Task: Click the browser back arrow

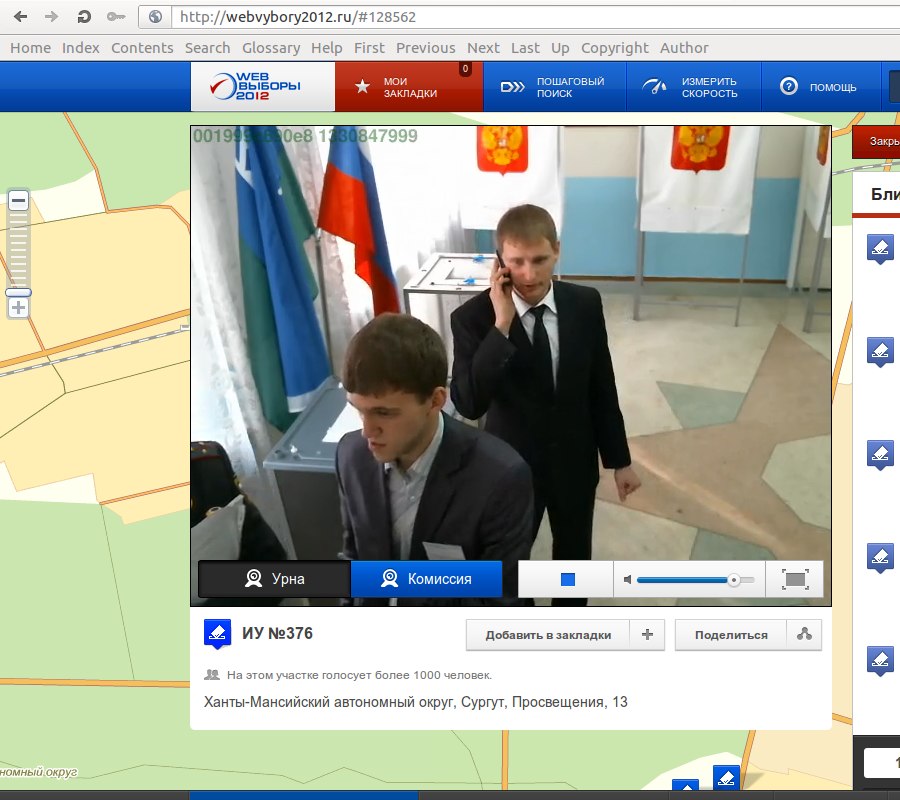Action: tap(20, 17)
